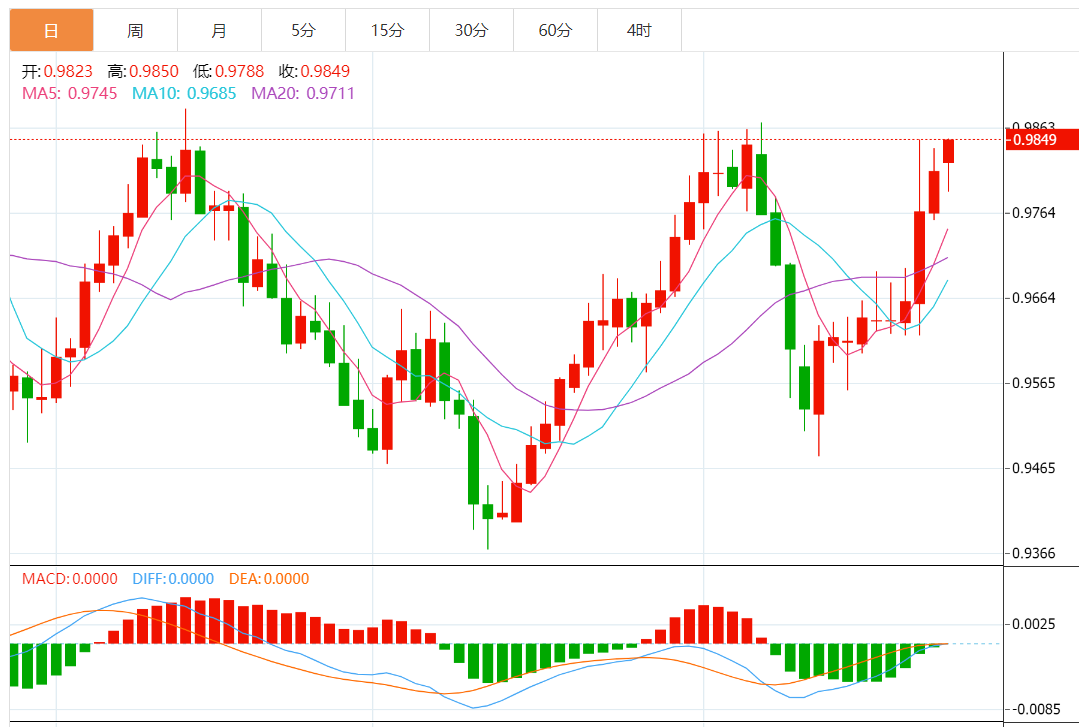
Task: Open the 4时 timeframe tab
Action: point(639,30)
